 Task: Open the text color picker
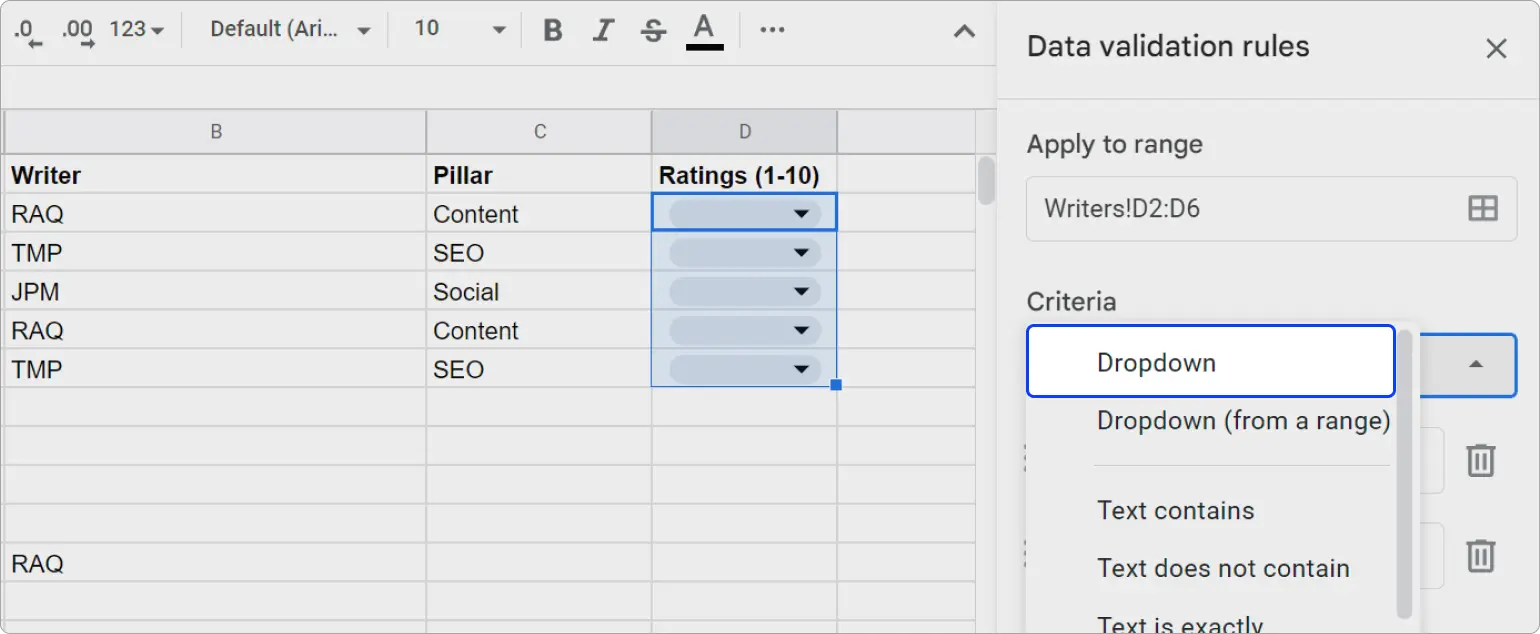pyautogui.click(x=704, y=30)
